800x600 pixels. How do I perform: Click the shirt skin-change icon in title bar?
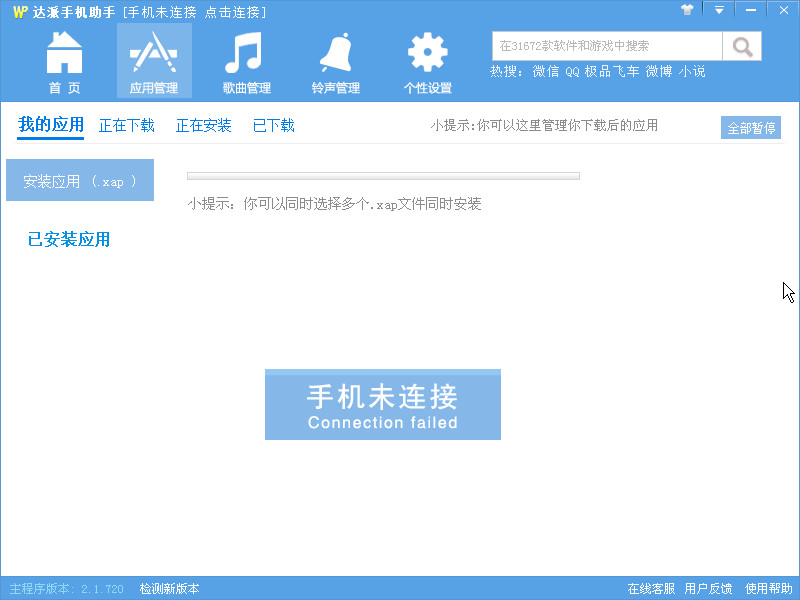click(x=687, y=10)
